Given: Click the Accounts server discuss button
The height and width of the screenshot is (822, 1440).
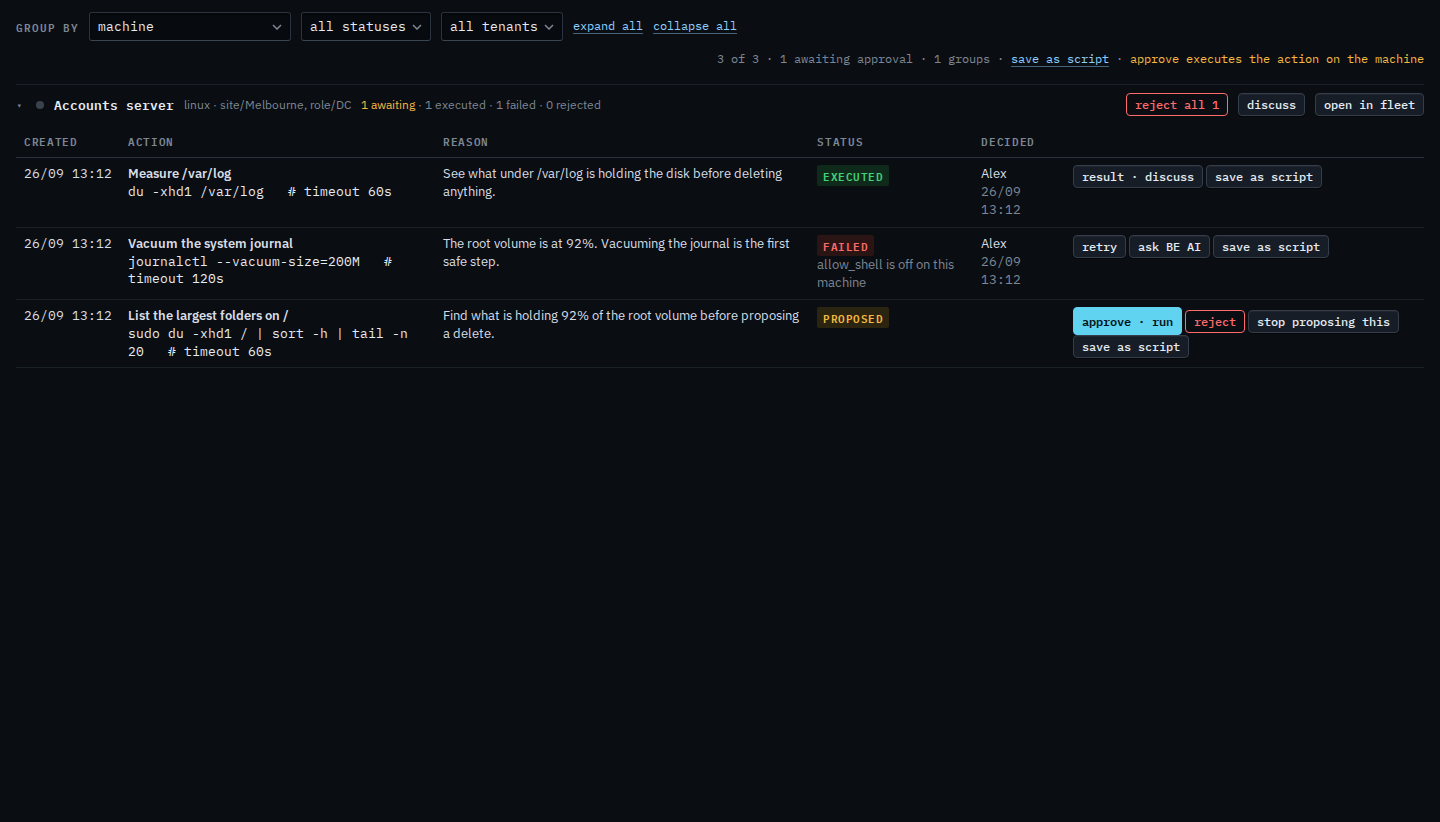Looking at the screenshot, I should click(x=1271, y=105).
